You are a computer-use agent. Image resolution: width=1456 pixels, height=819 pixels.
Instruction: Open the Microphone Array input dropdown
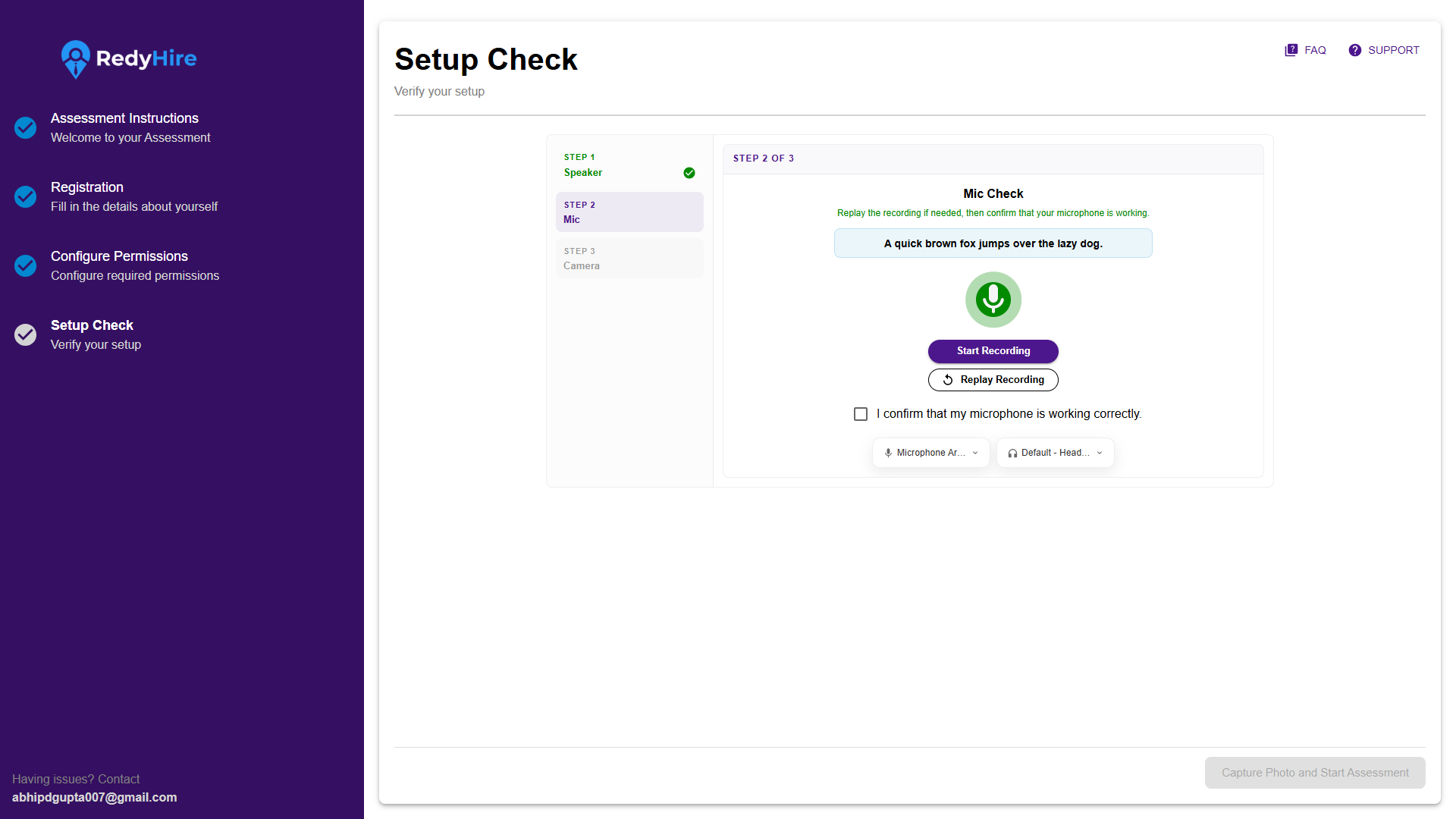point(931,453)
